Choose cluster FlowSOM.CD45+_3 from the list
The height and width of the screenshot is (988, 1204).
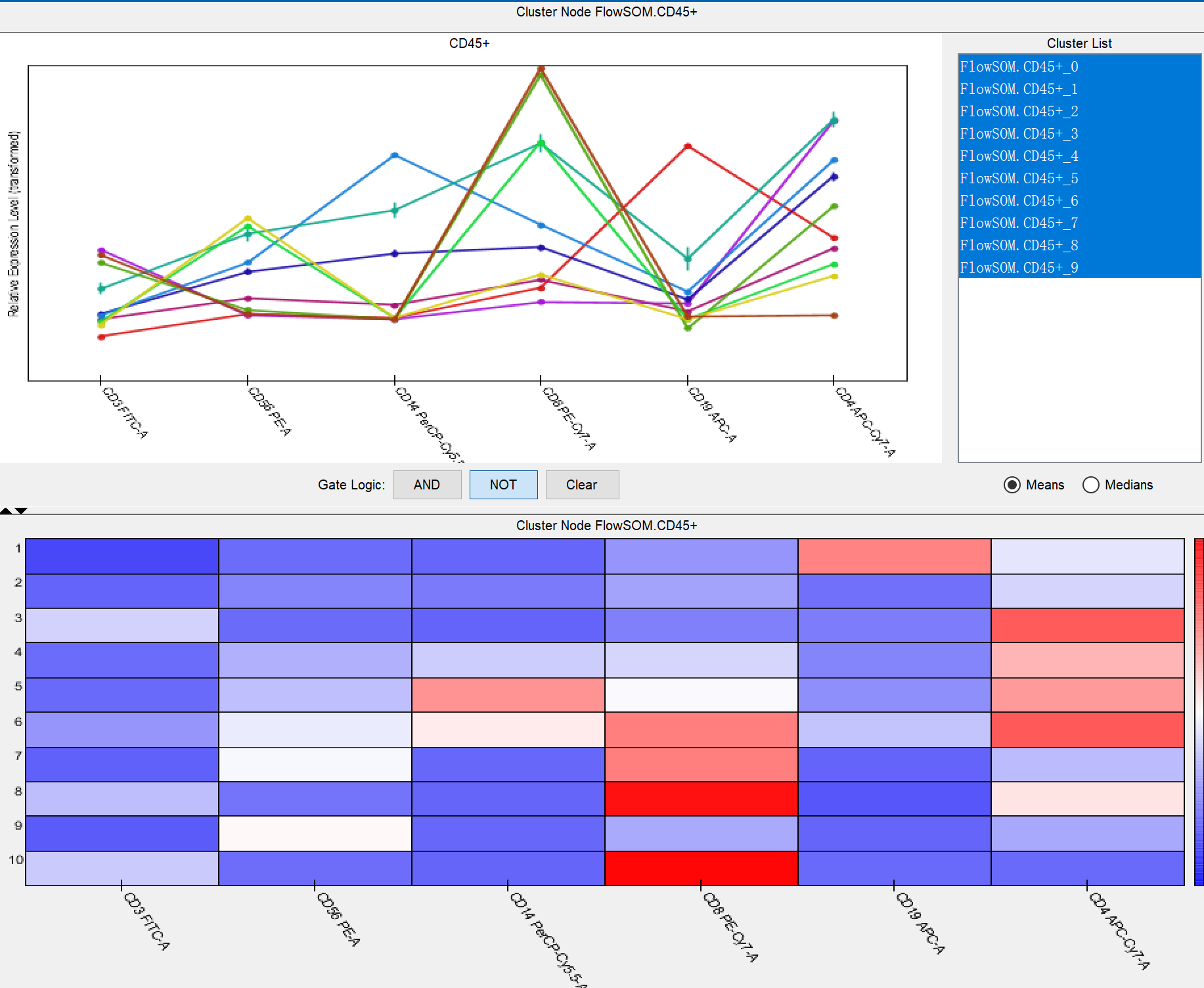point(1019,134)
